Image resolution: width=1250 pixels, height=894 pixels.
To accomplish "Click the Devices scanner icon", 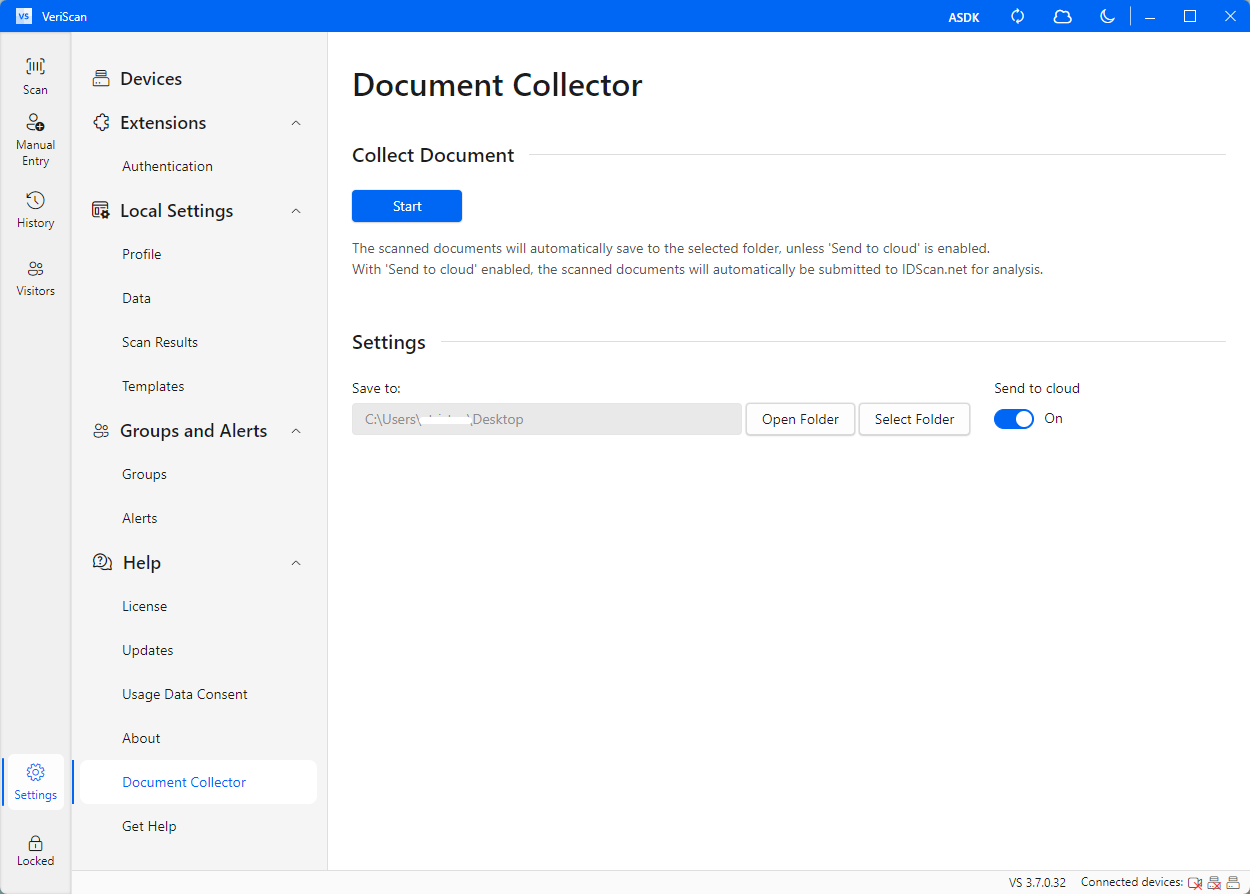I will [x=101, y=79].
